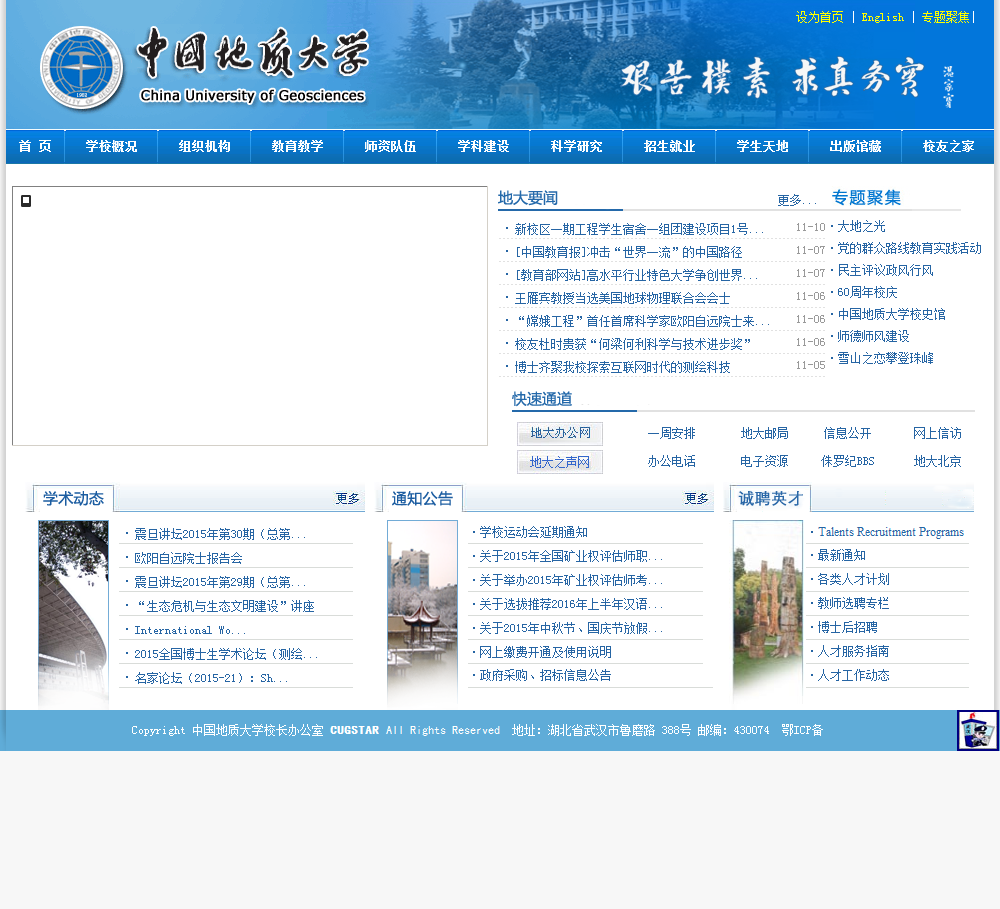The height and width of the screenshot is (909, 1000).
Task: Open news 王雁宾教授当选美国地球物理联合会会士
Action: coord(622,298)
